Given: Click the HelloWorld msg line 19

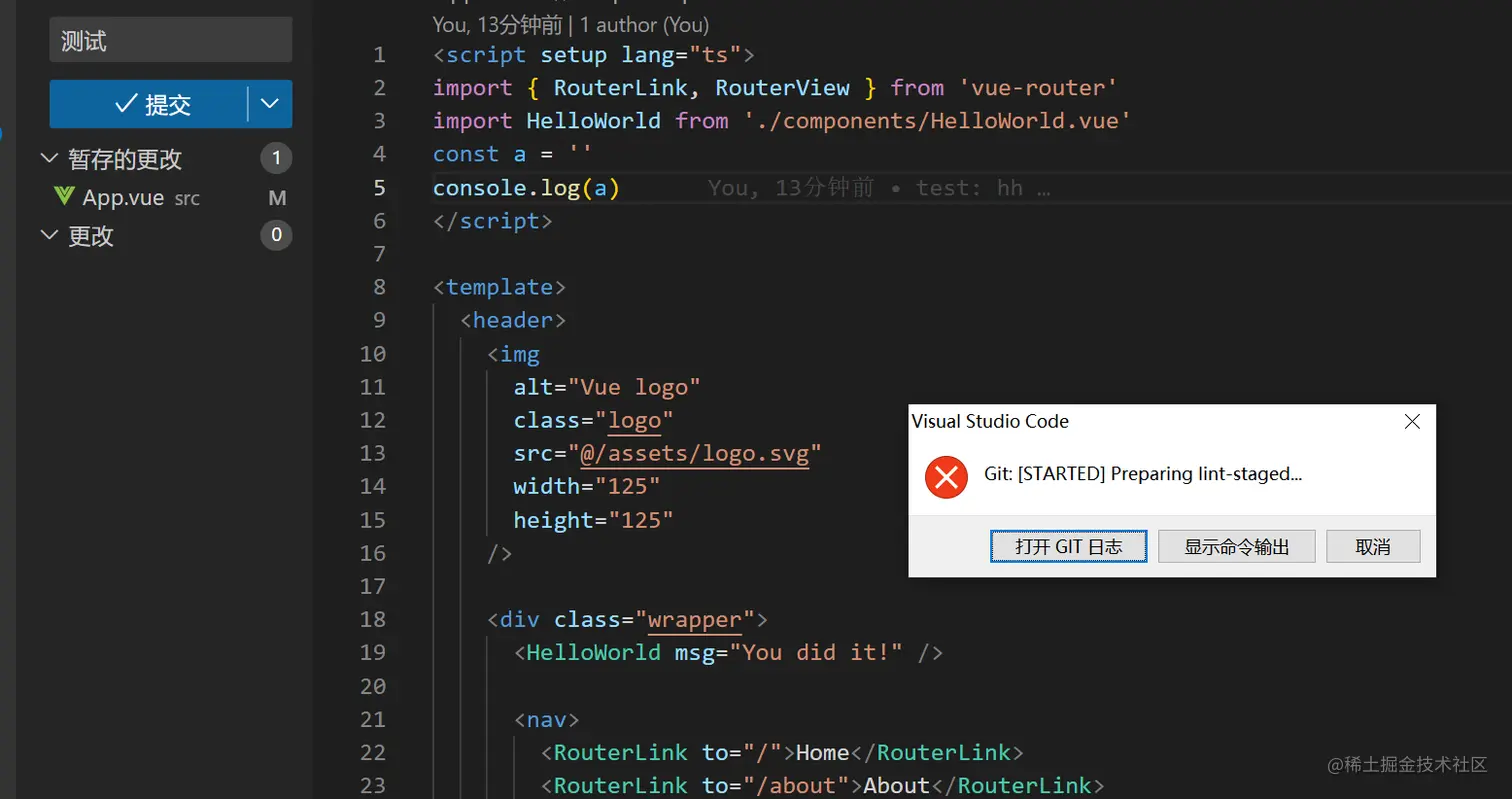Looking at the screenshot, I should (728, 652).
